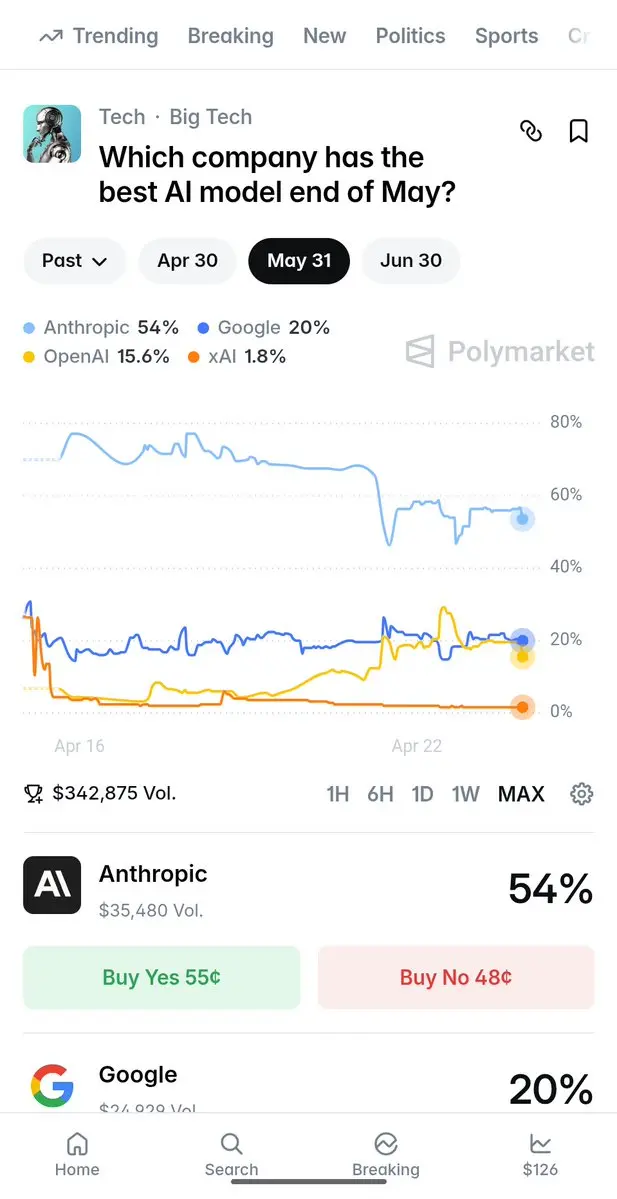Screen dimensions: 617x1199
Task: Open chart settings gear icon
Action: [581, 794]
